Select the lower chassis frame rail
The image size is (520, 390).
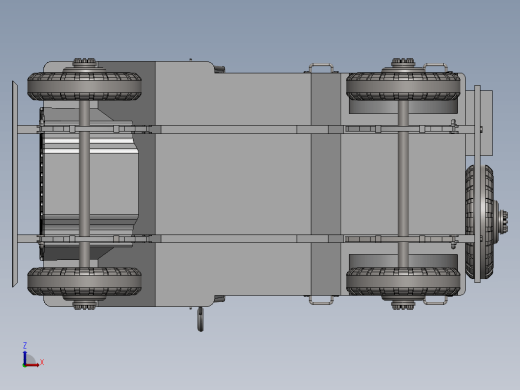[x=247, y=238]
